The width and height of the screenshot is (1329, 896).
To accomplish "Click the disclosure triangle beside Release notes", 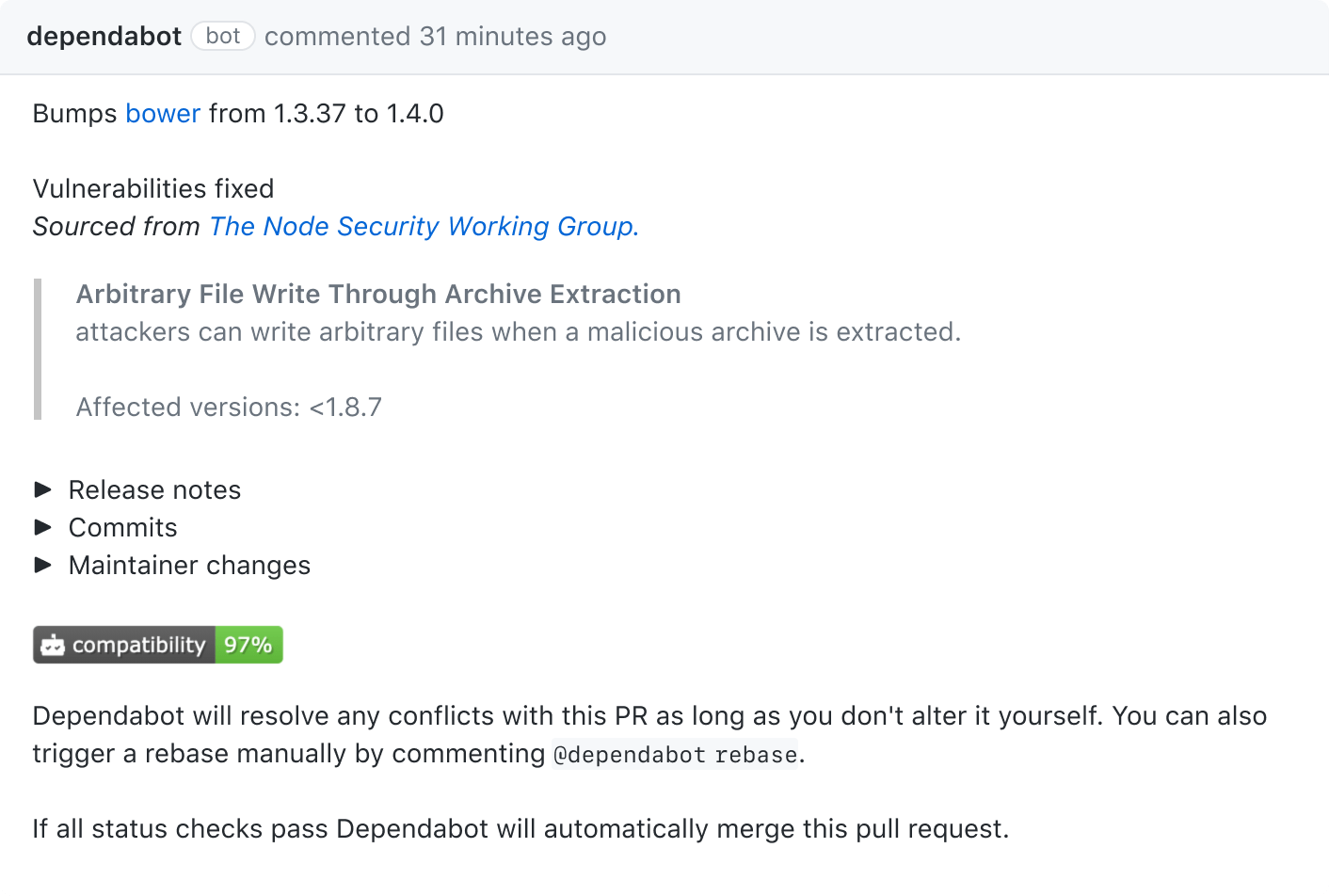I will click(x=43, y=489).
